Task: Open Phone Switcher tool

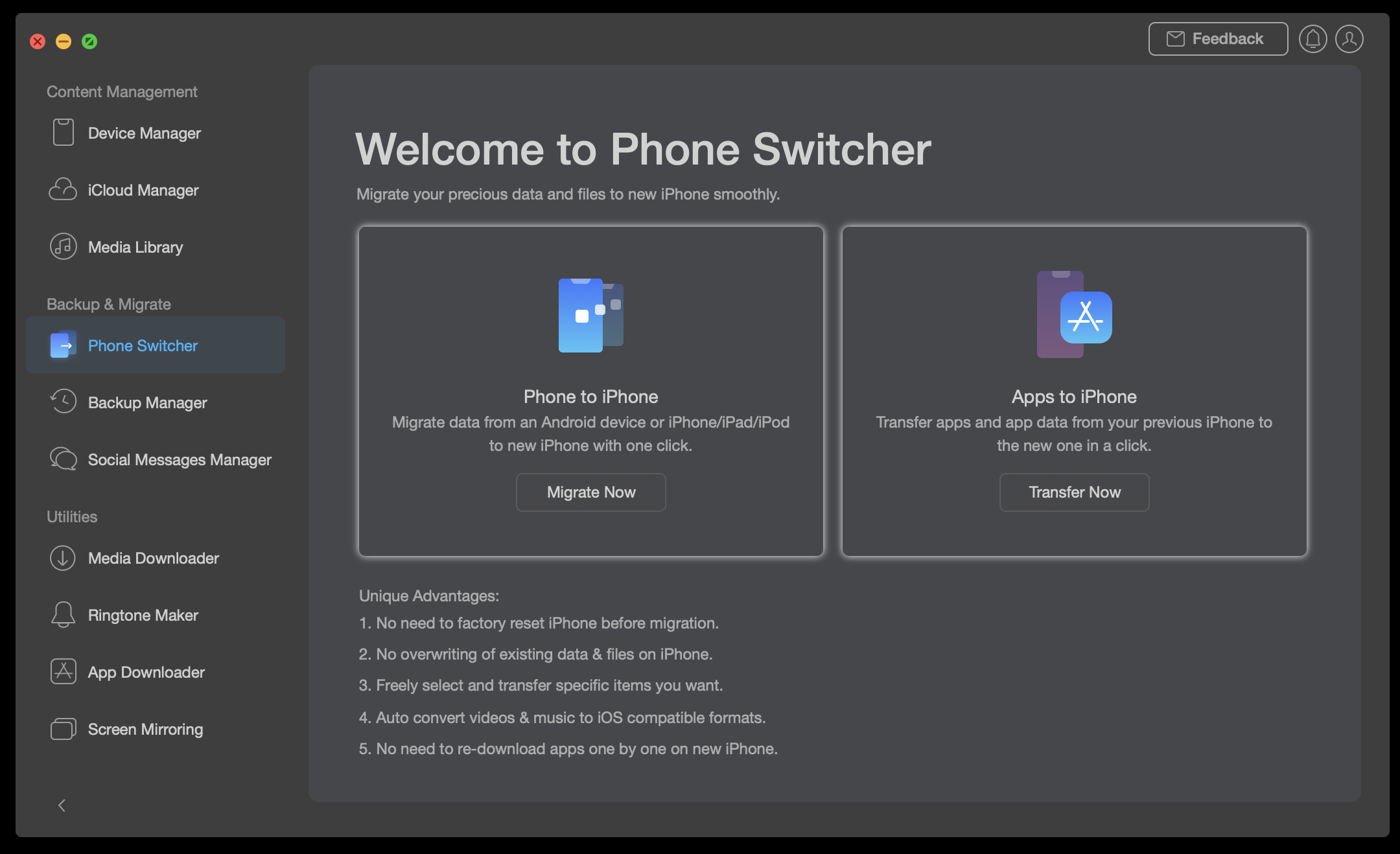Action: click(155, 345)
